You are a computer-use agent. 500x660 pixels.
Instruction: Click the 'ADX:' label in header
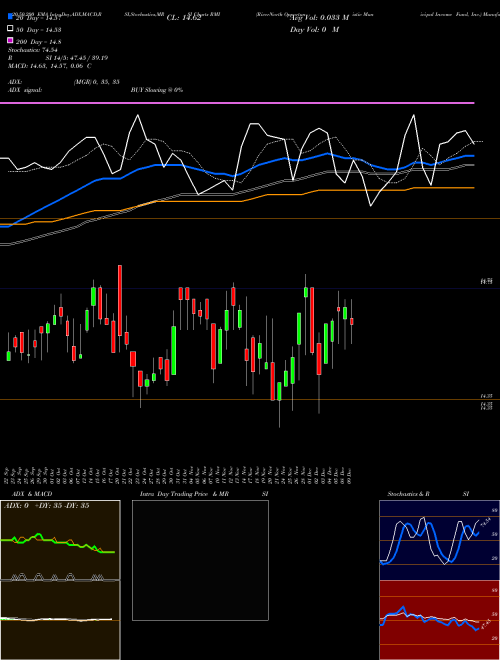[15, 82]
